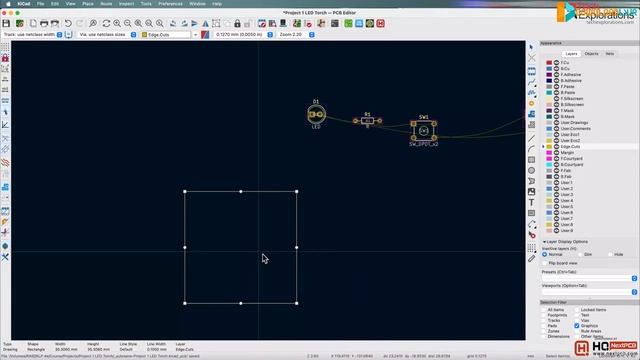Select the Normal inactive layers radio button

pyautogui.click(x=544, y=254)
